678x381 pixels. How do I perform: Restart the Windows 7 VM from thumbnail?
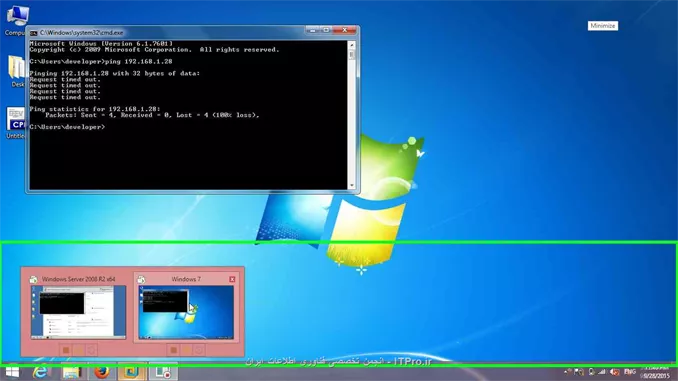(x=199, y=350)
